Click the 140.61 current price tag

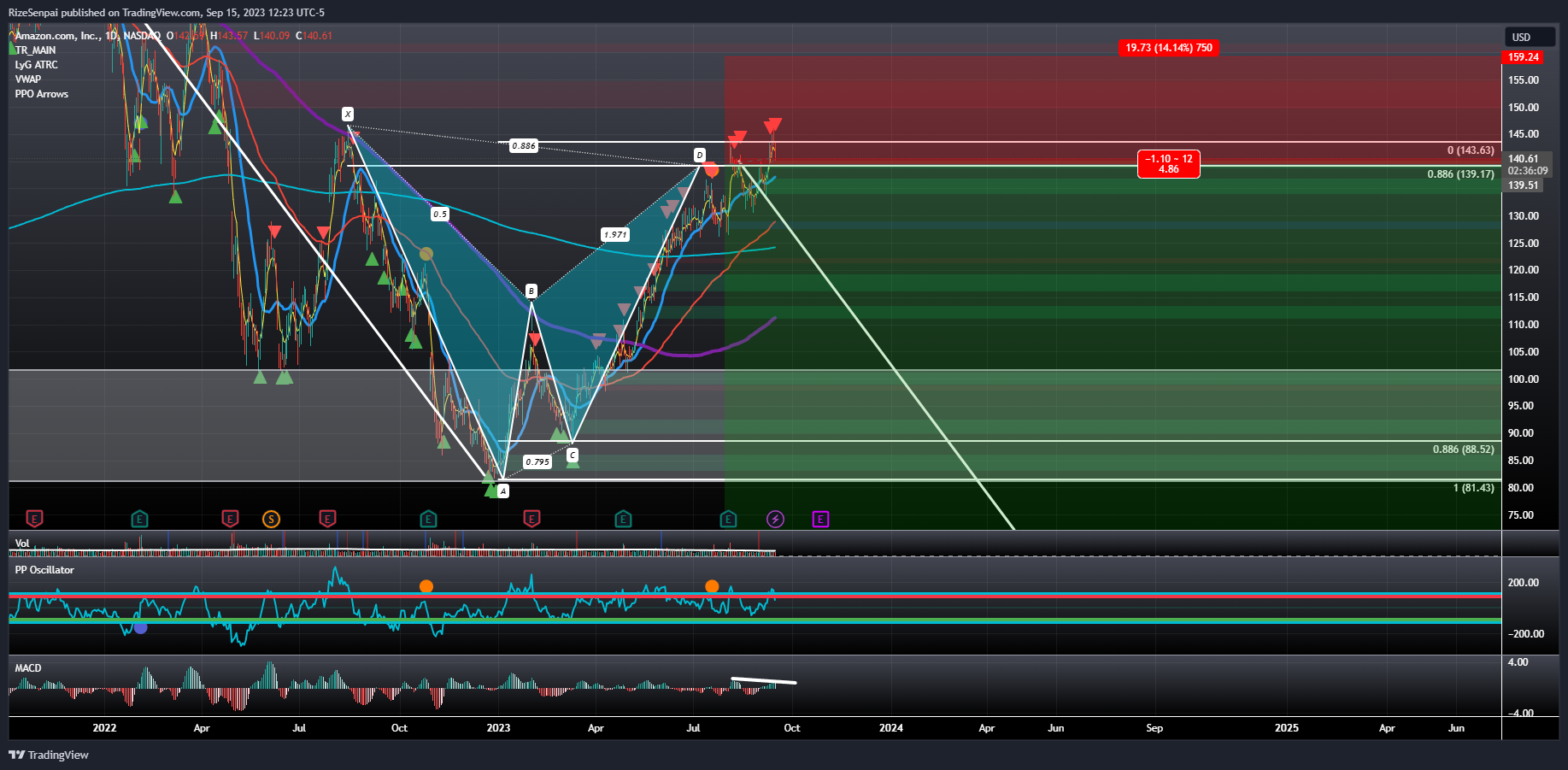(x=1524, y=159)
